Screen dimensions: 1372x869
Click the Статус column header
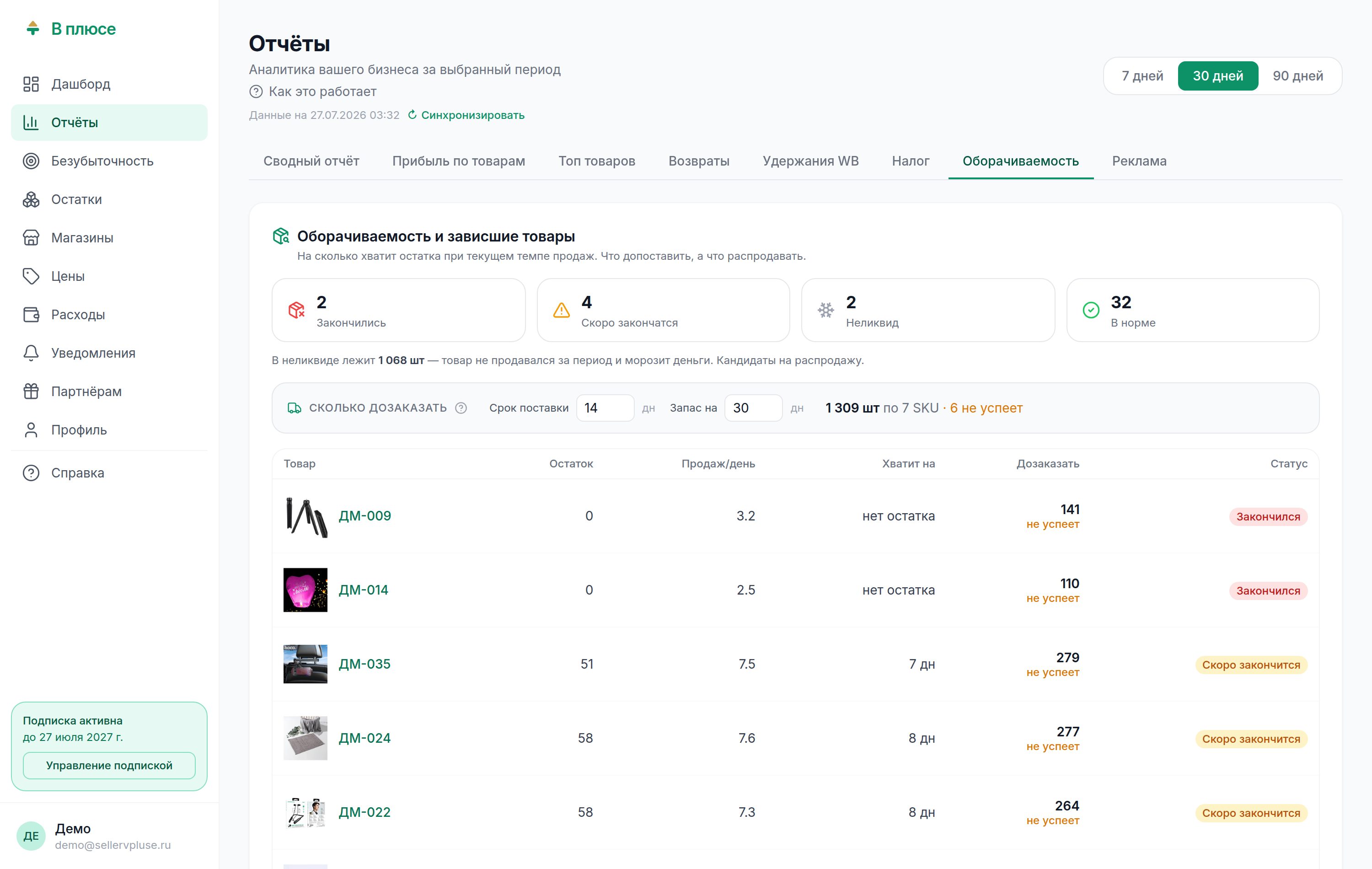(1289, 464)
